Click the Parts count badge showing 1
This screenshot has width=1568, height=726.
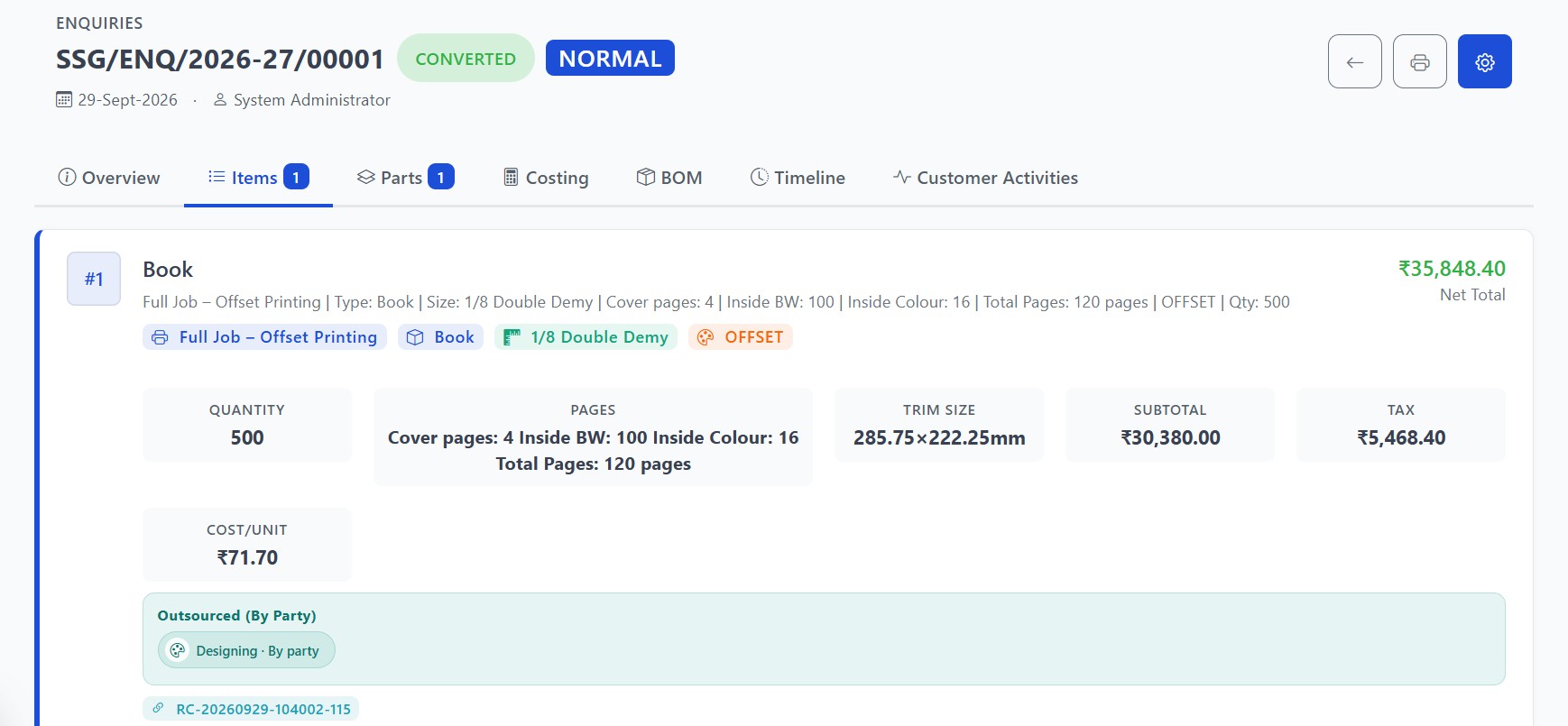tap(440, 177)
